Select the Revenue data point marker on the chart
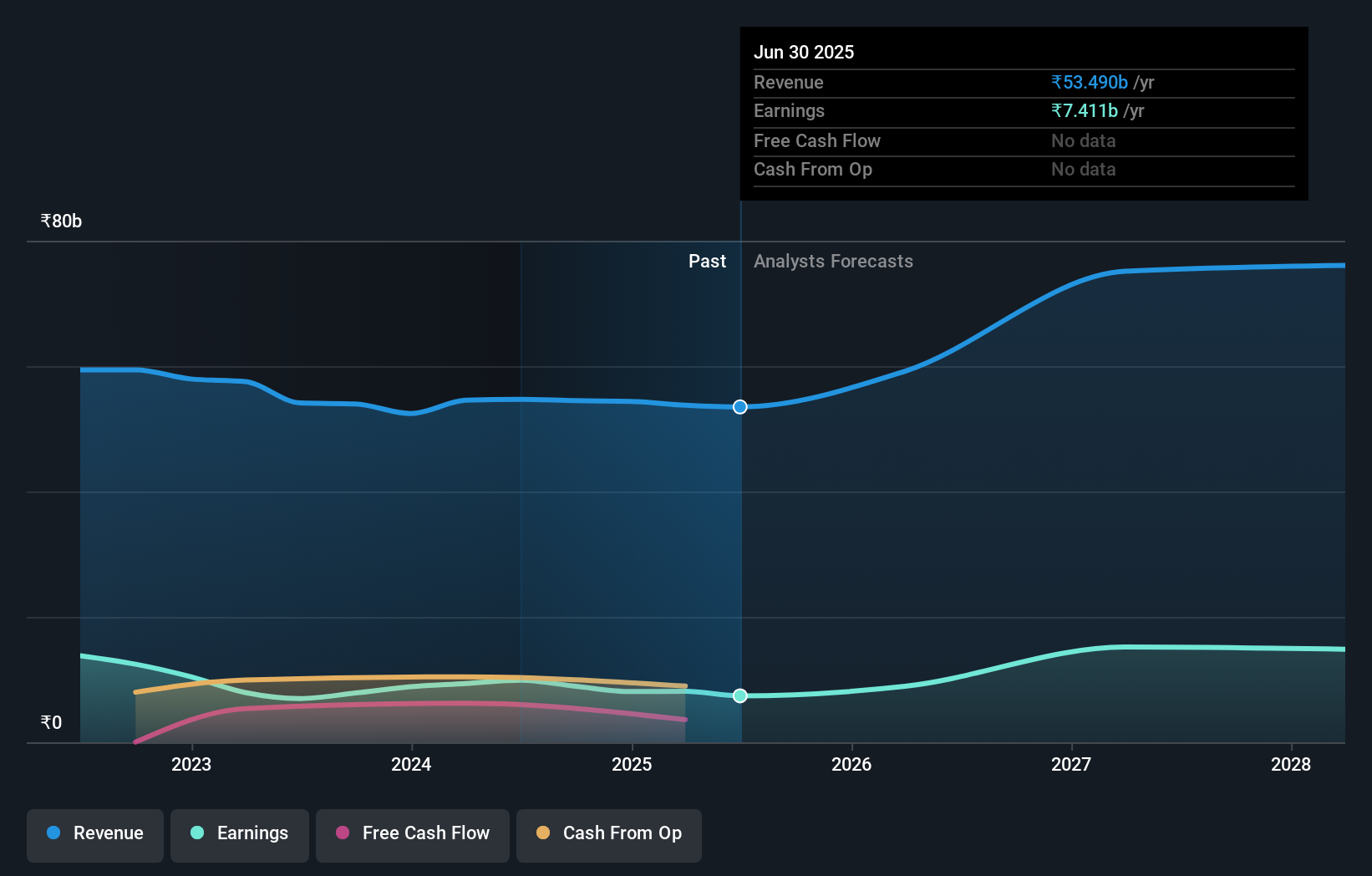 tap(739, 407)
